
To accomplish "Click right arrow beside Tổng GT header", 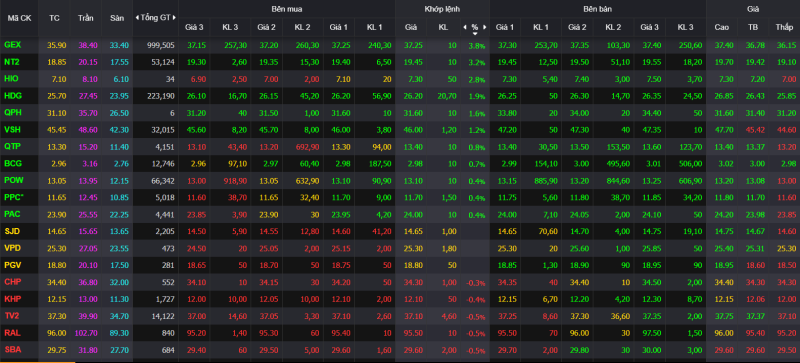I will 175,17.
